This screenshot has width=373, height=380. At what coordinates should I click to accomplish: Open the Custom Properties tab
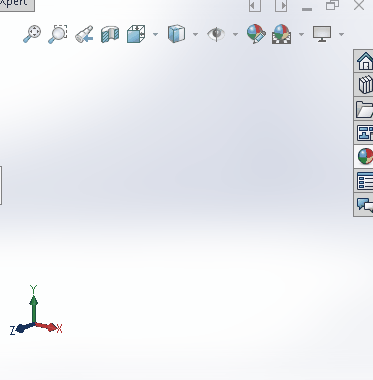364,180
